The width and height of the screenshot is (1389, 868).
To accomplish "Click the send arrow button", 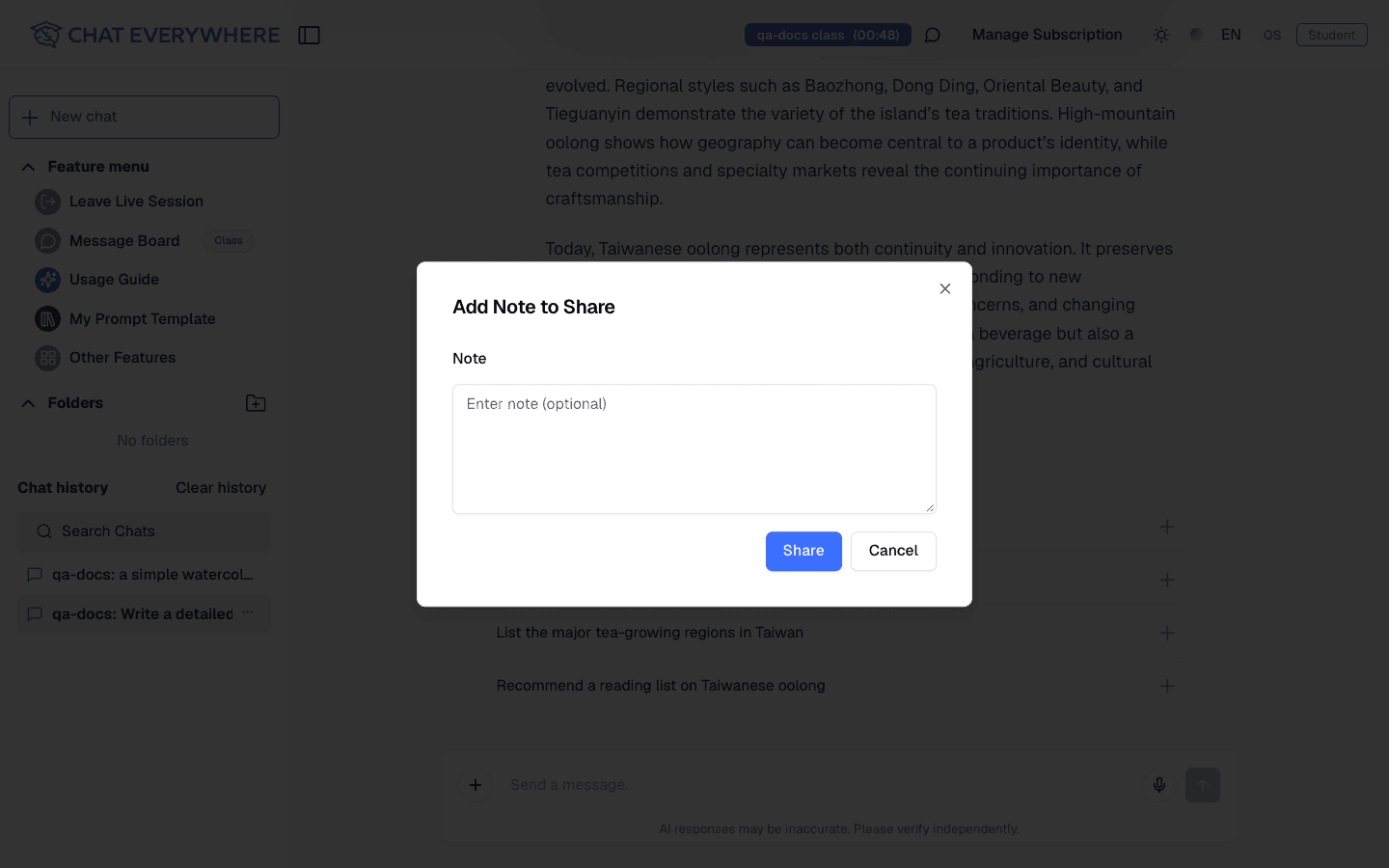I will pyautogui.click(x=1203, y=785).
